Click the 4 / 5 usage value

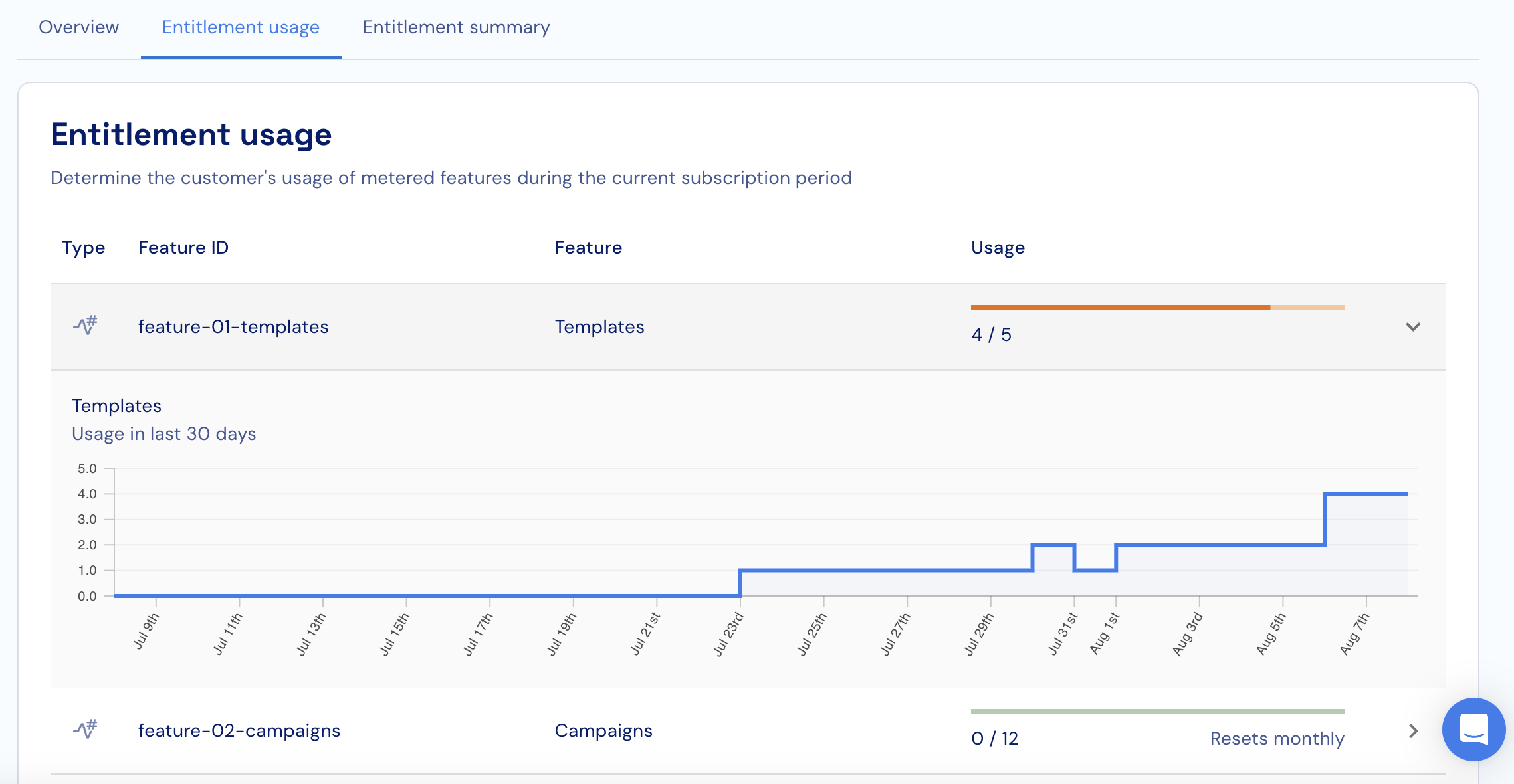[991, 335]
